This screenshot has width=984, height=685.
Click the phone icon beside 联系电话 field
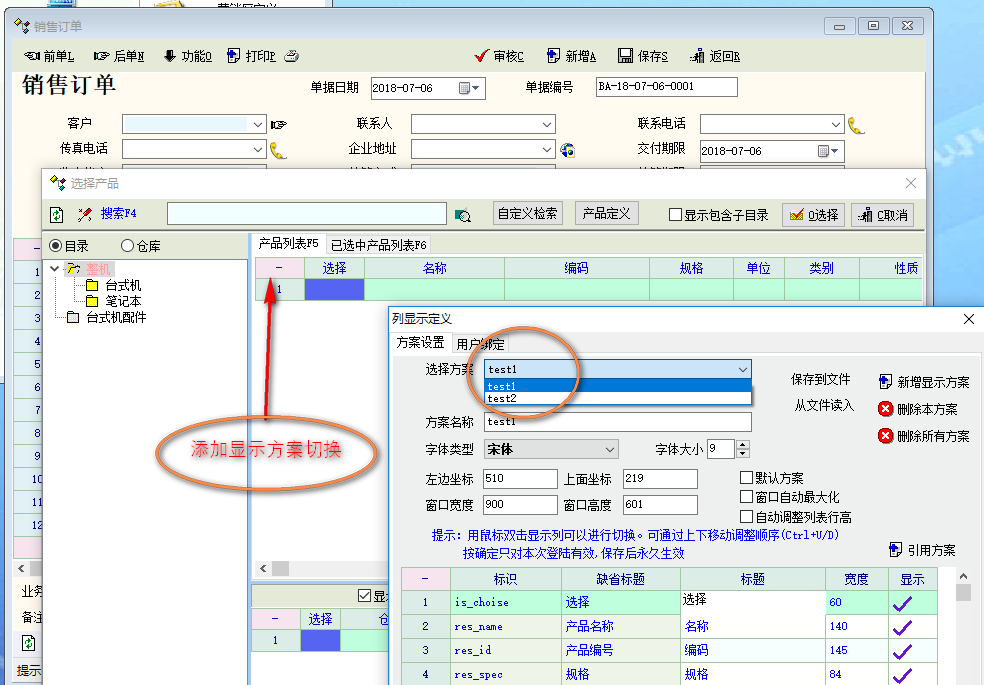click(855, 125)
